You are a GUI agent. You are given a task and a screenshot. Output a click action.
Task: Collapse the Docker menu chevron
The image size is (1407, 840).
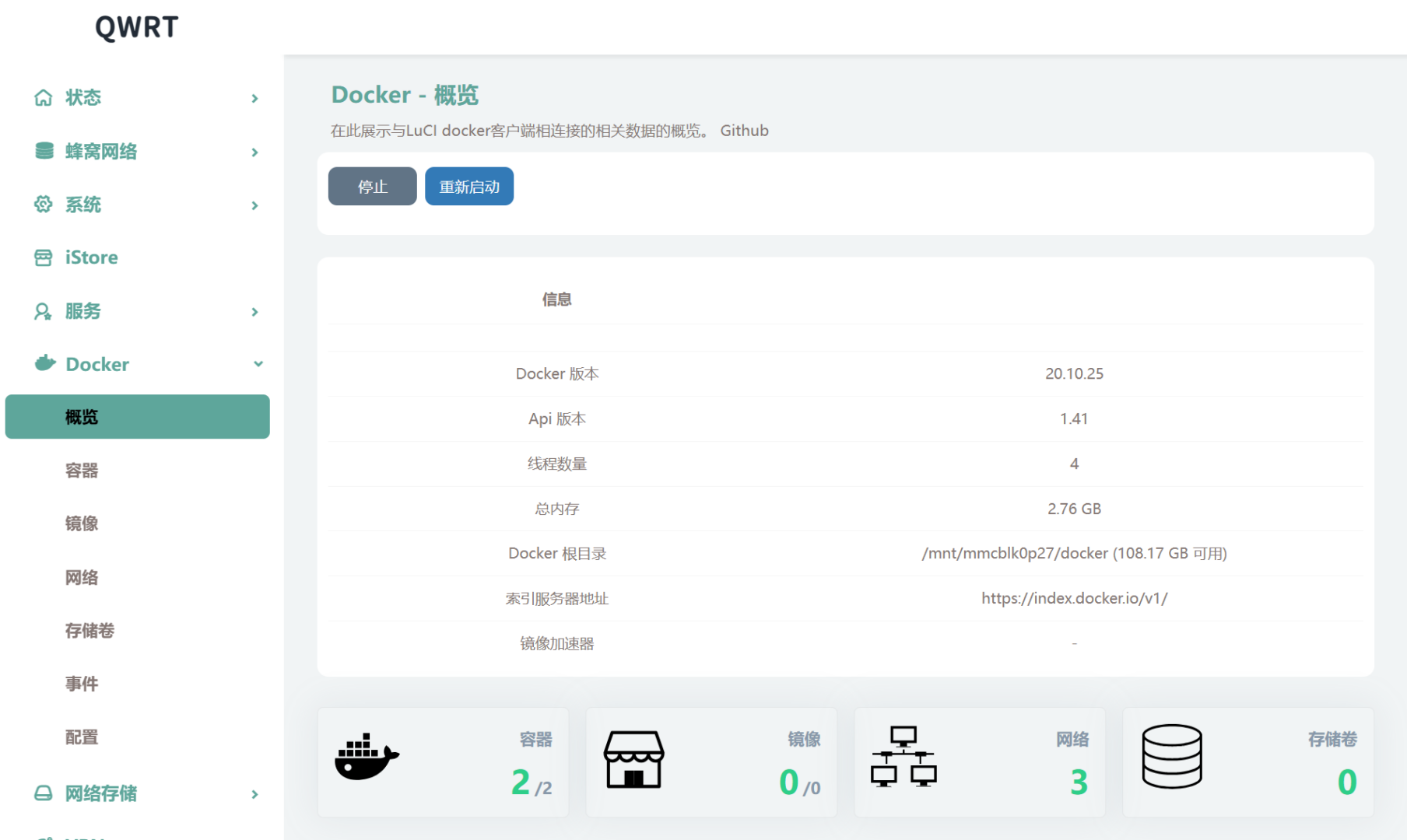(258, 364)
